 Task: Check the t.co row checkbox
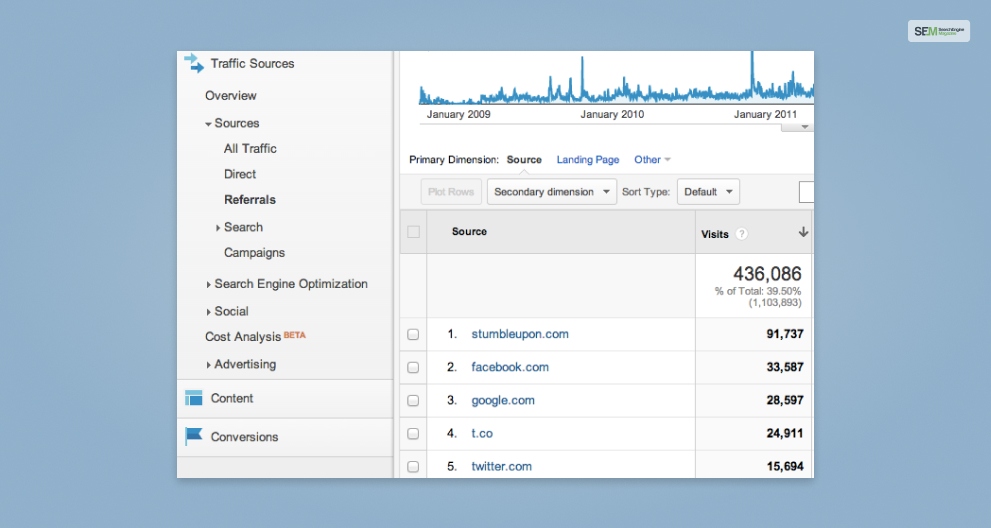[413, 433]
